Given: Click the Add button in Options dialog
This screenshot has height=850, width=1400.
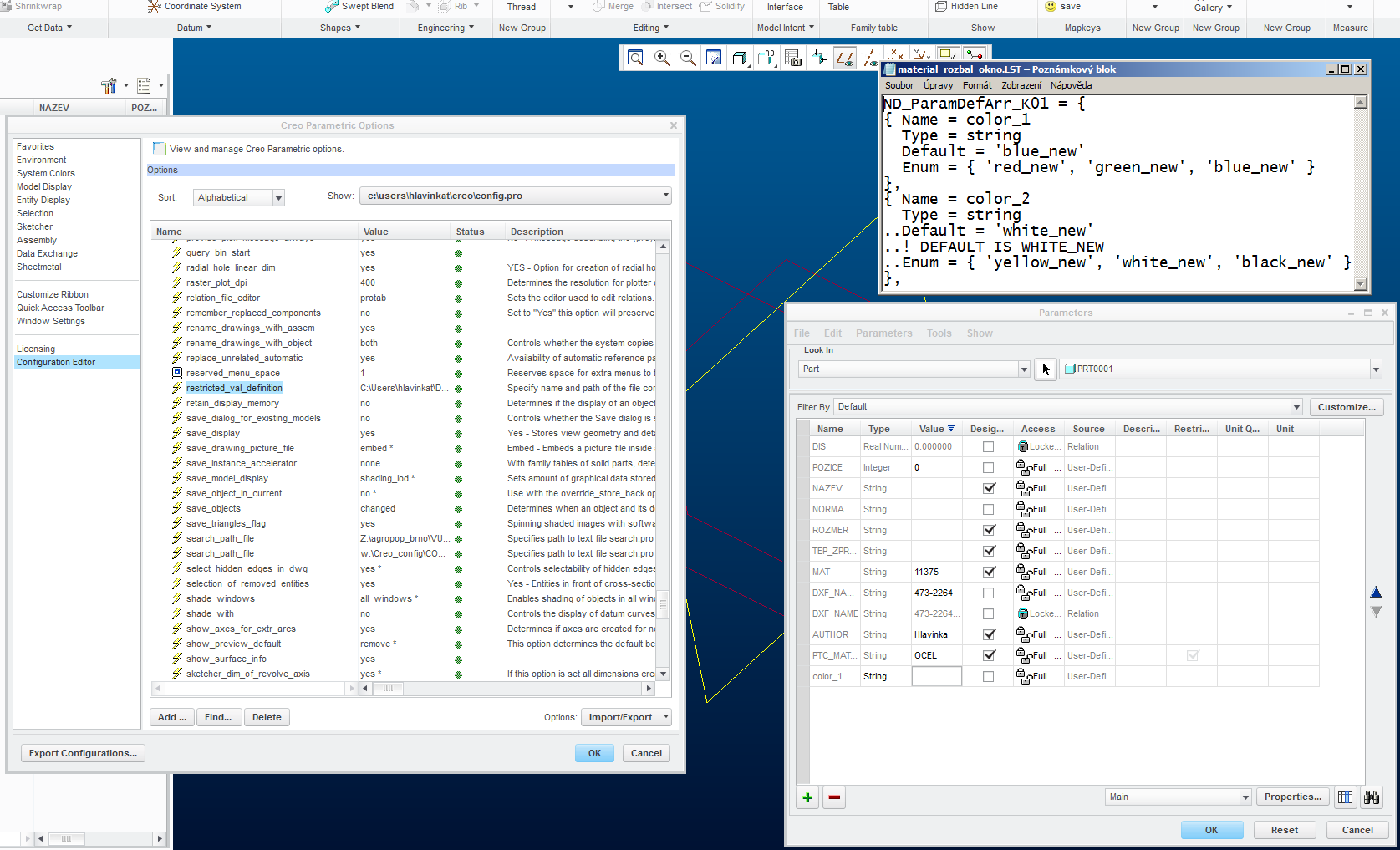Looking at the screenshot, I should [172, 717].
